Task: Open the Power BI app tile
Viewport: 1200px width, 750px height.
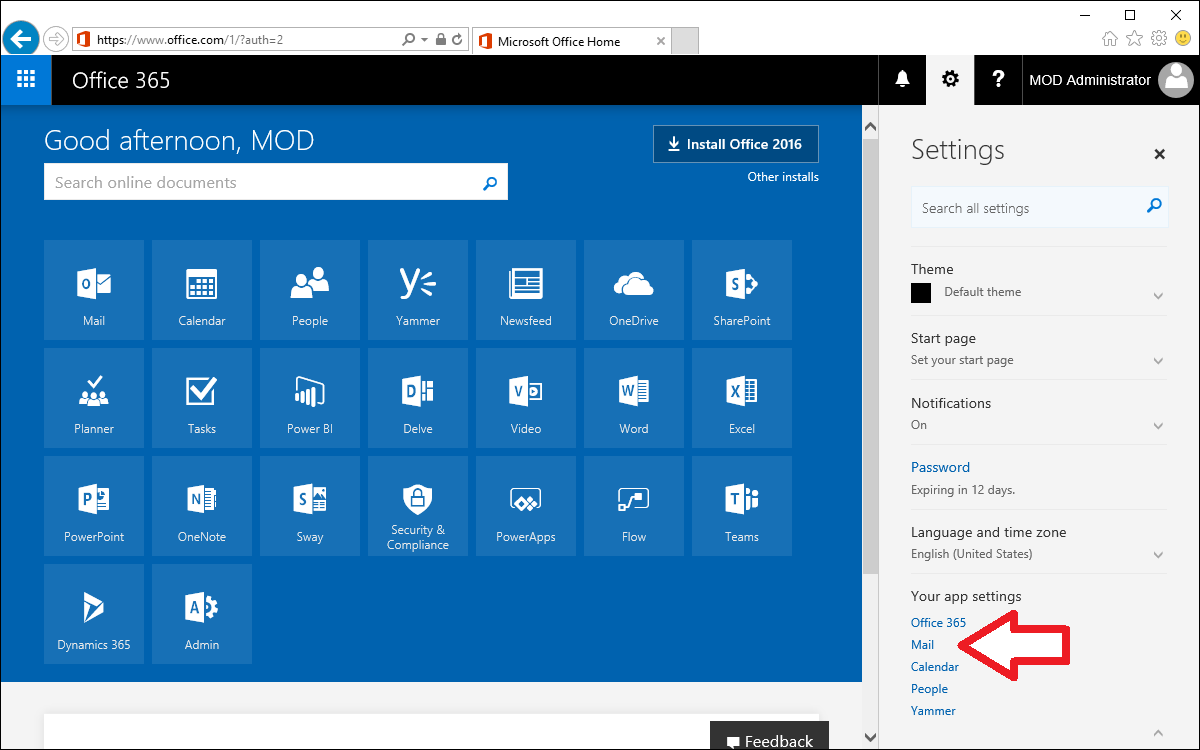Action: [310, 398]
